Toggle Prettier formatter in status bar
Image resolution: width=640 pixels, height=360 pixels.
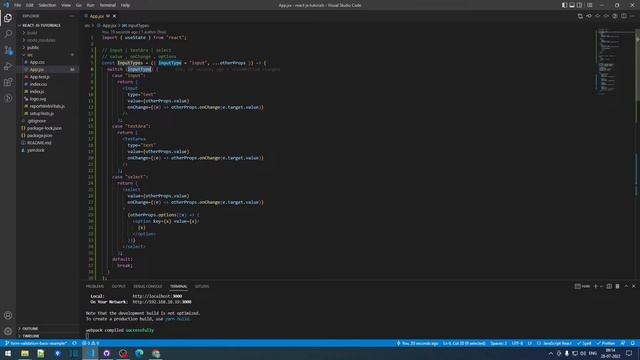point(606,343)
